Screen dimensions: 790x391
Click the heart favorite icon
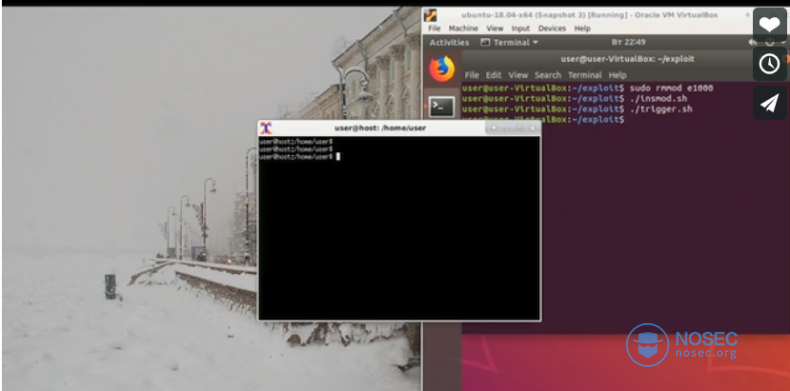tap(769, 25)
